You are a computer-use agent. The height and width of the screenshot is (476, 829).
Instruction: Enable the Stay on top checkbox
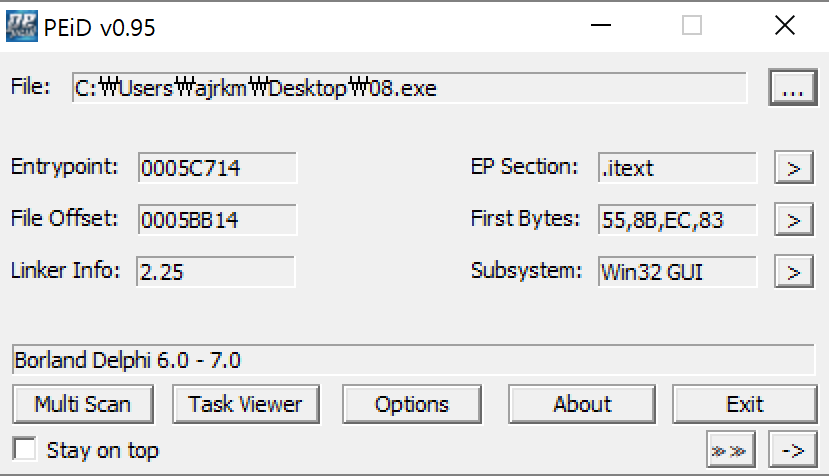point(25,450)
